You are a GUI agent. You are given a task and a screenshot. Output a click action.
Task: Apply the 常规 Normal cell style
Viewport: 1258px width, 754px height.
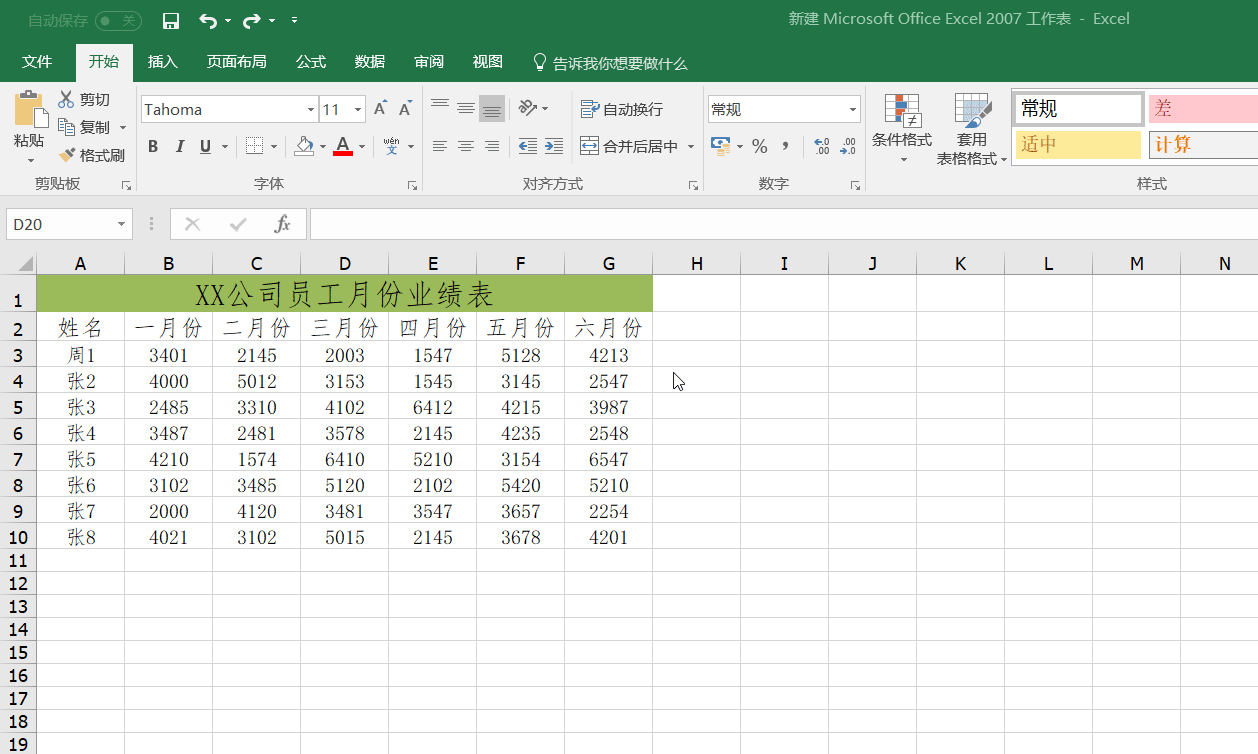1078,108
